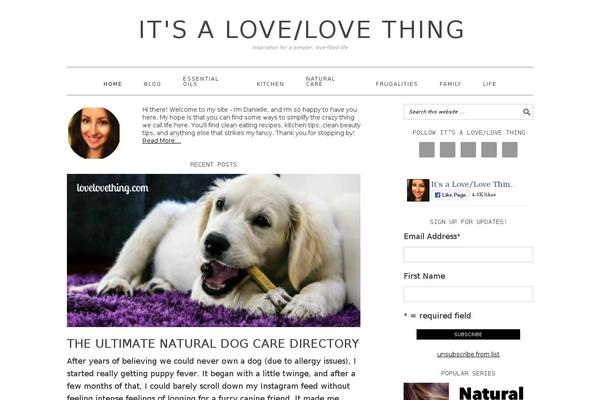The image size is (600, 400).
Task: Open The Ultimate Natural Dog Care Directory title
Action: pos(213,344)
